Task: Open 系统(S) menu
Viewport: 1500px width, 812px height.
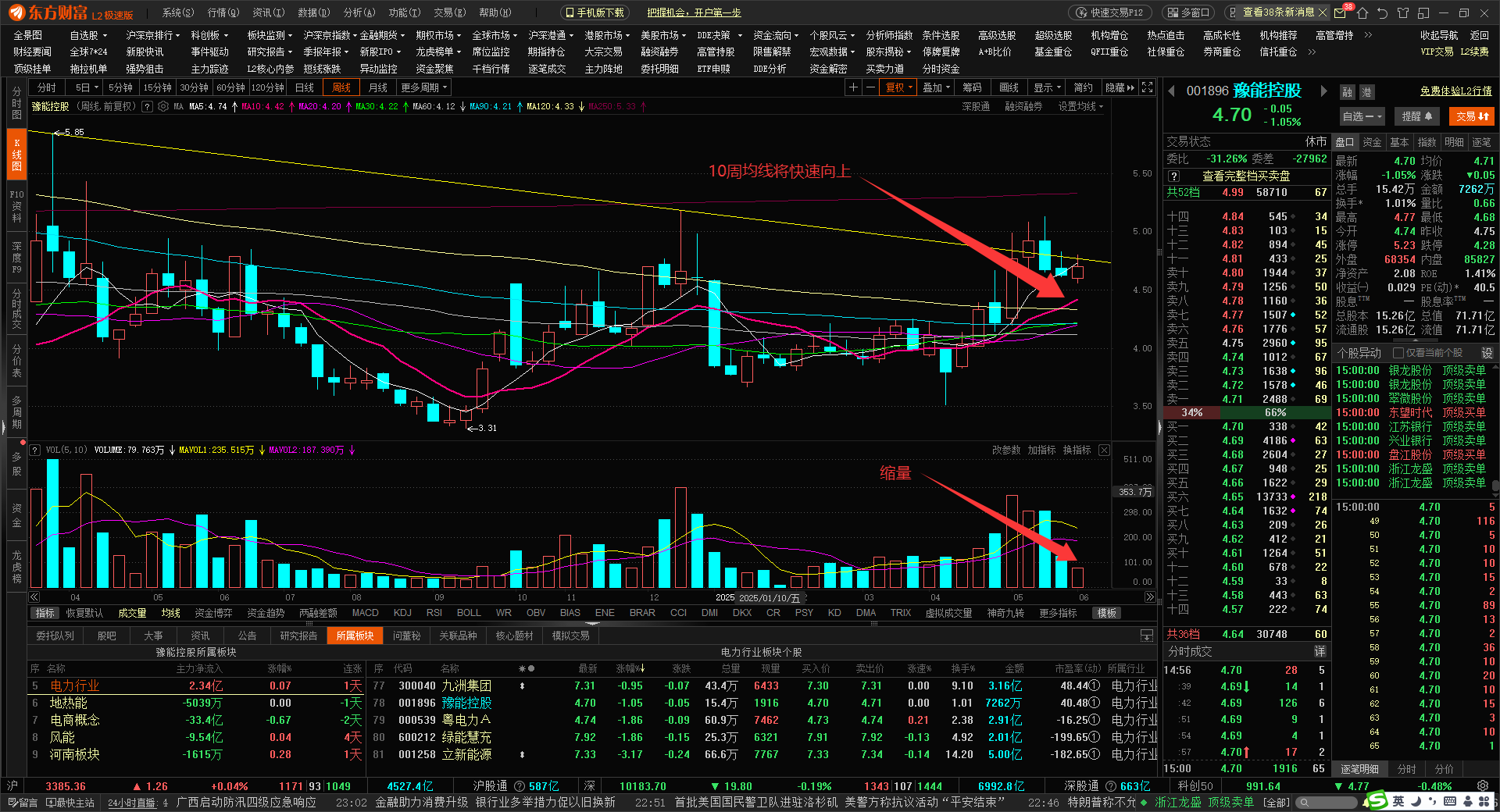Action: click(x=177, y=12)
